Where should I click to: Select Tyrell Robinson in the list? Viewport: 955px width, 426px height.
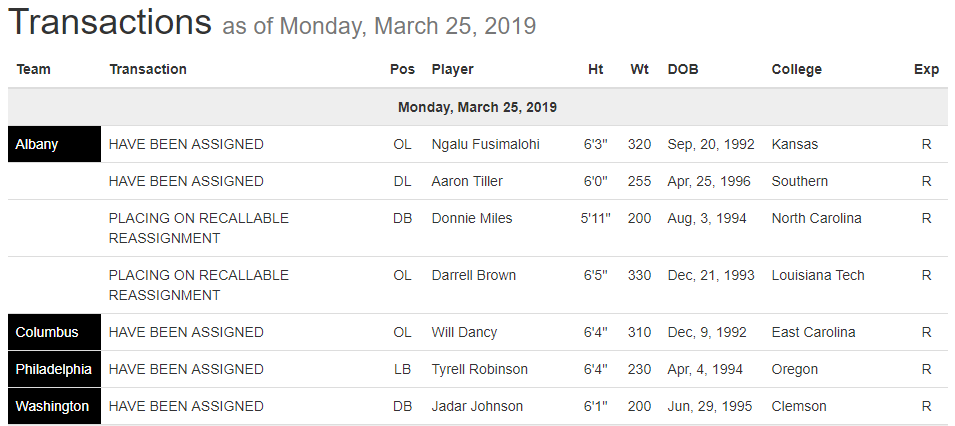(479, 369)
